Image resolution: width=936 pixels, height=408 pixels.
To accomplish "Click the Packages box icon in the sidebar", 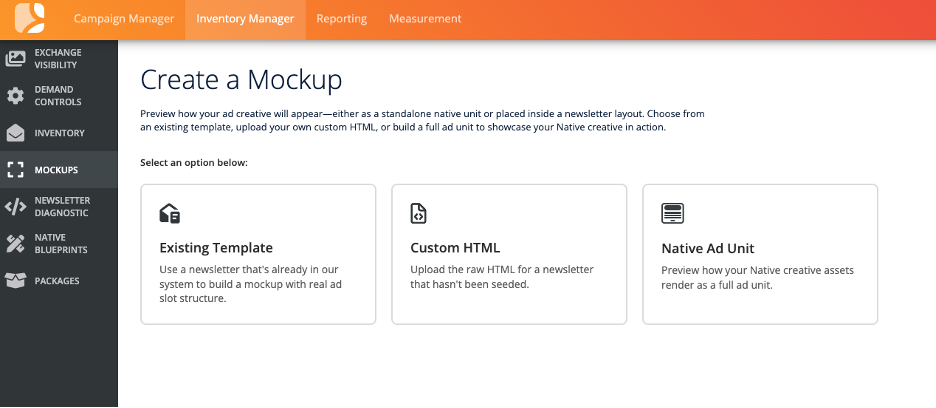I will tap(15, 281).
